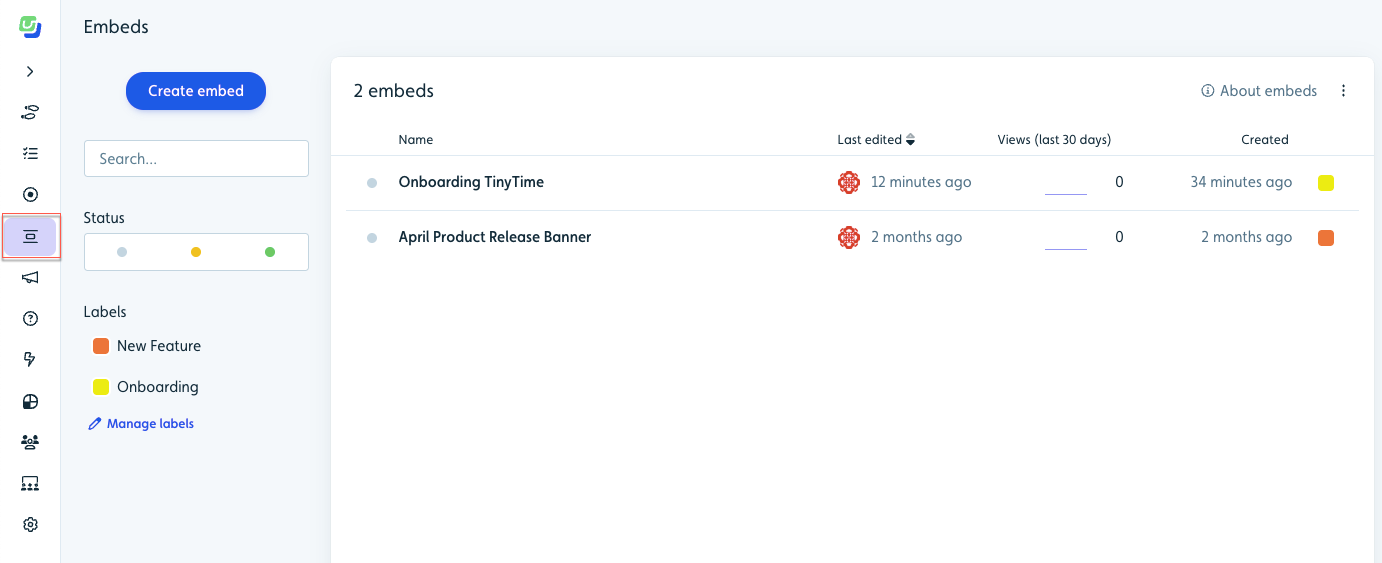
Task: Sort by Last edited column
Action: (876, 140)
